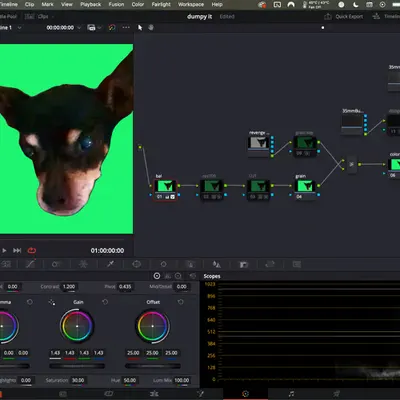Open the Workspace menu
Screen dimensions: 400x400
tap(191, 4)
